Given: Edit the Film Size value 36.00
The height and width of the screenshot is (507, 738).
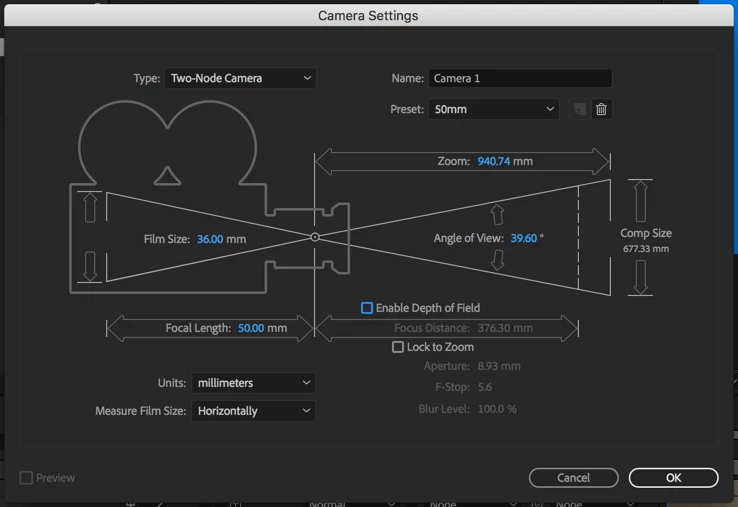Looking at the screenshot, I should 210,239.
